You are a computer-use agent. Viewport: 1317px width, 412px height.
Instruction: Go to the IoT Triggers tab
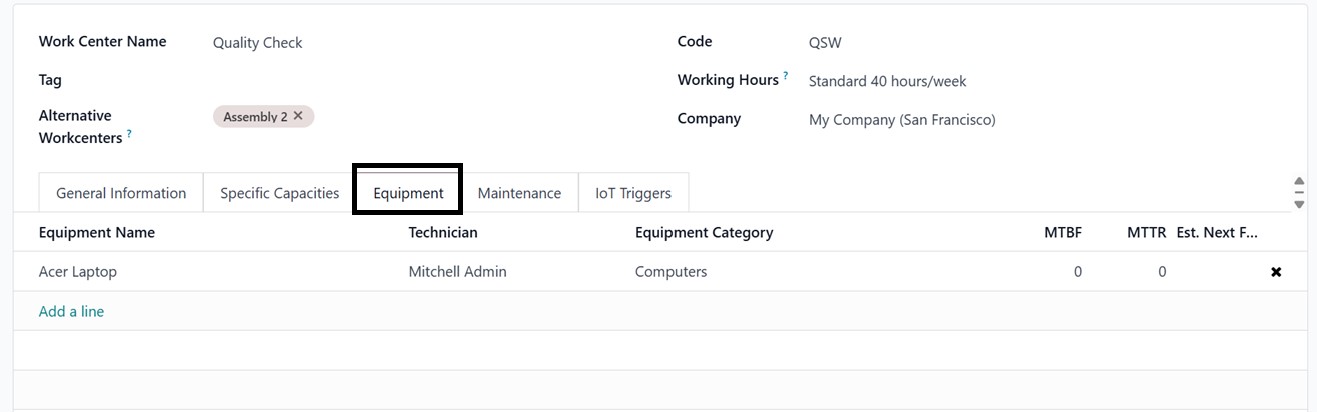(x=633, y=193)
